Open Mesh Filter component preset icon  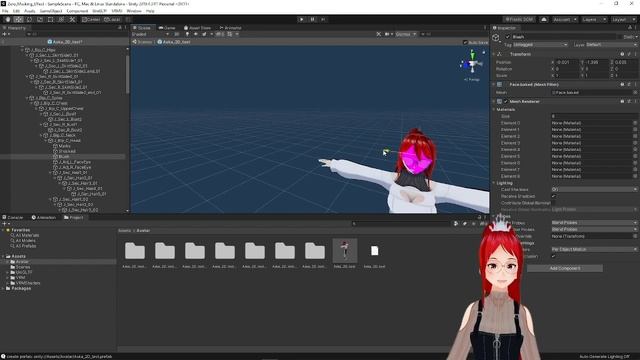(629, 84)
